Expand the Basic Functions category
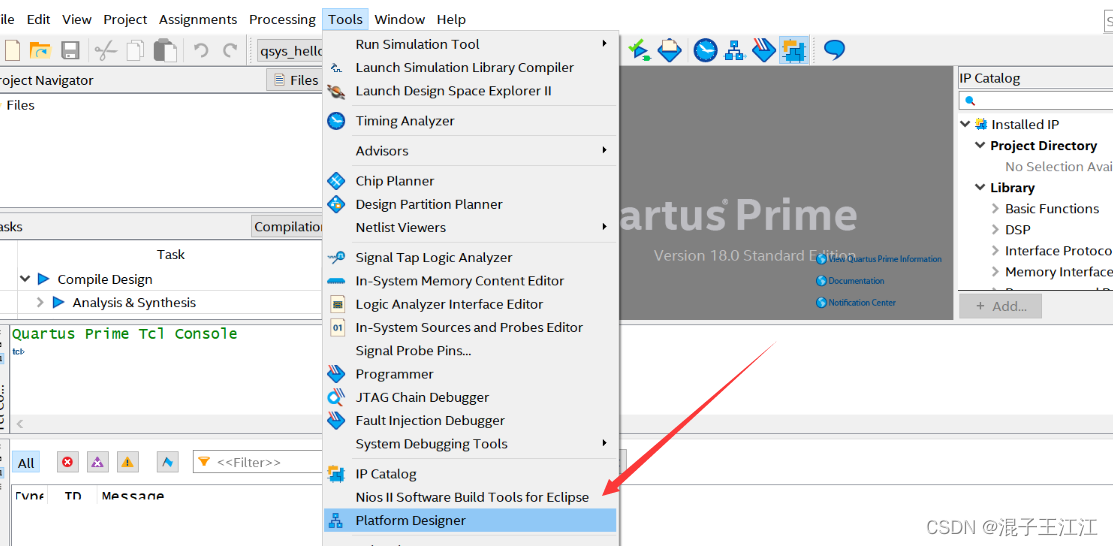Image resolution: width=1113 pixels, height=546 pixels. tap(995, 209)
